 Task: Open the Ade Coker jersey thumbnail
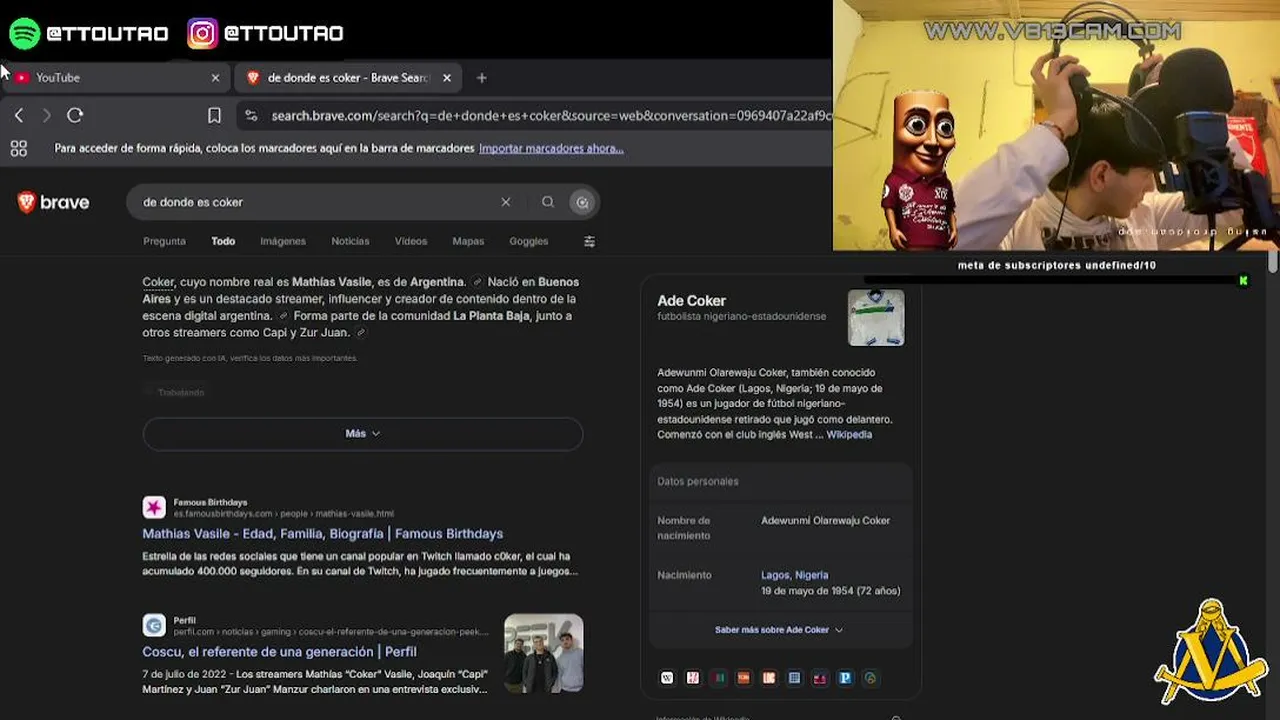coord(876,317)
